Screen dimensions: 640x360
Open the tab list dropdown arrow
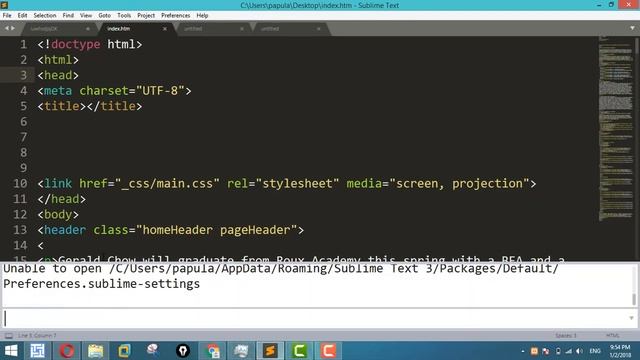(632, 28)
